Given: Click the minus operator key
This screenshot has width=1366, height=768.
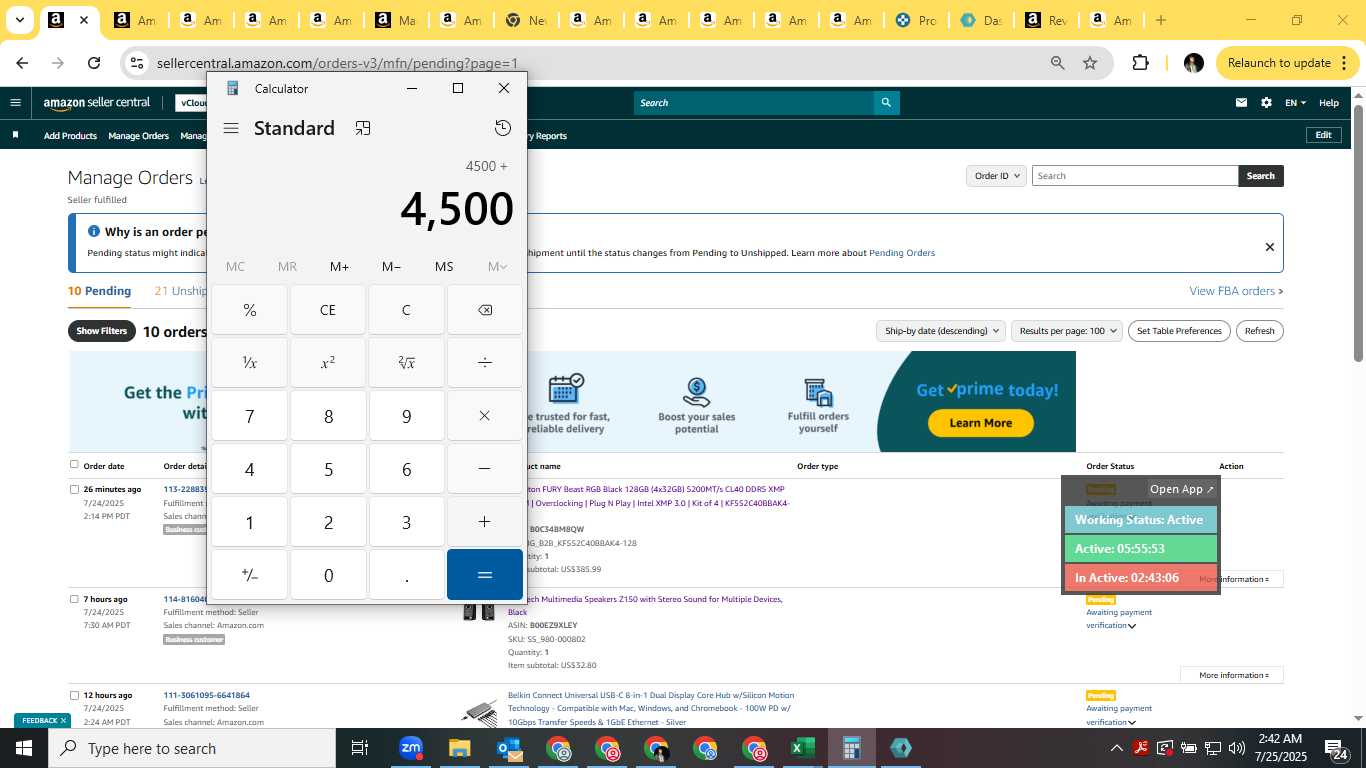Looking at the screenshot, I should (x=485, y=469).
